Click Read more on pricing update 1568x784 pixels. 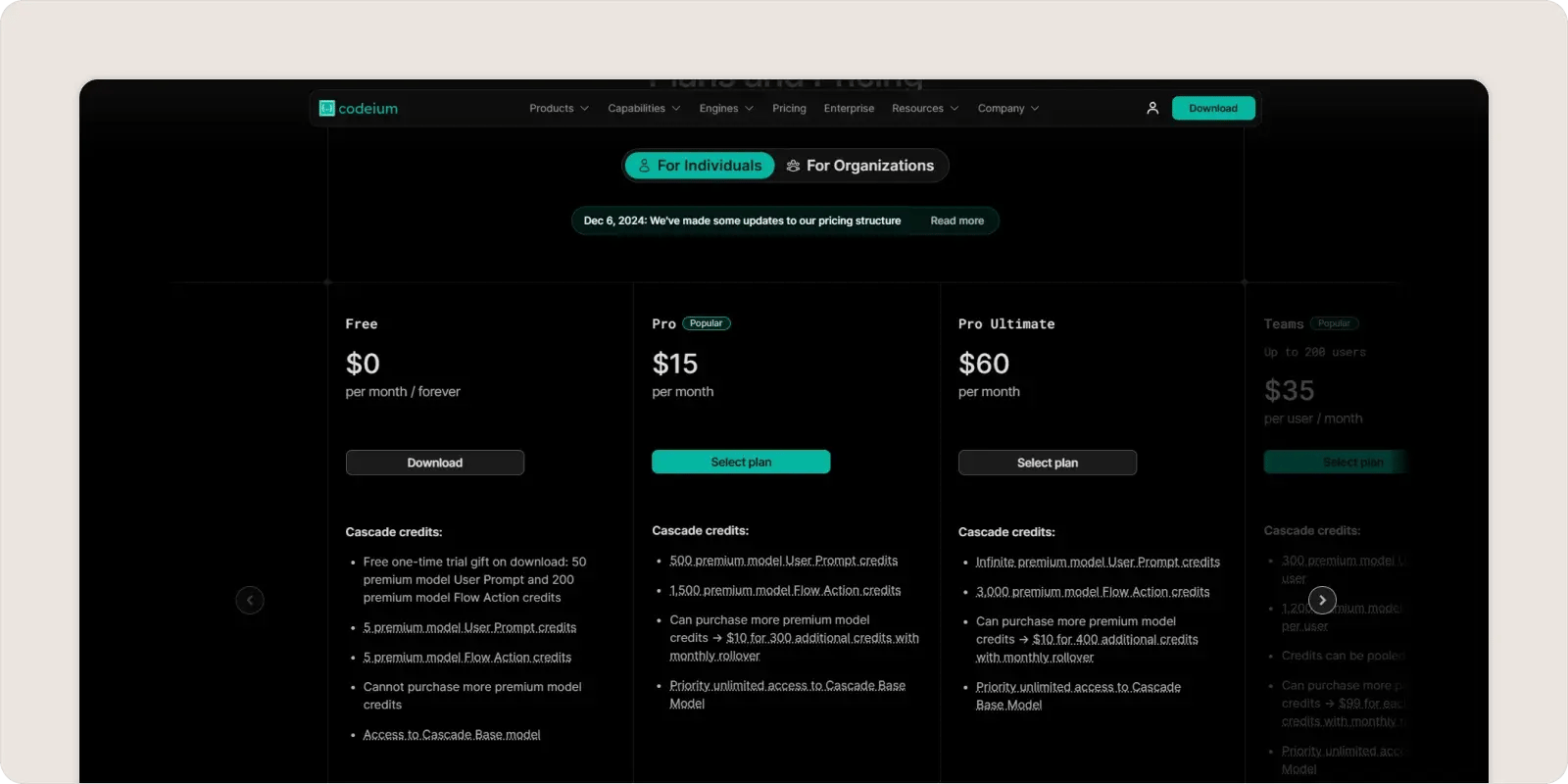click(x=957, y=220)
